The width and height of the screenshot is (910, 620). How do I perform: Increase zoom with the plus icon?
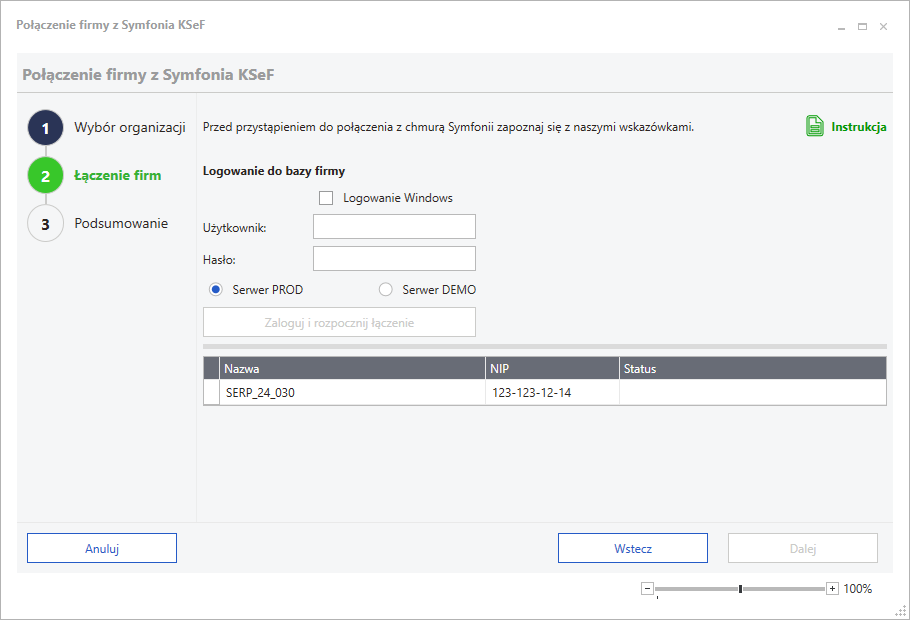tap(832, 589)
